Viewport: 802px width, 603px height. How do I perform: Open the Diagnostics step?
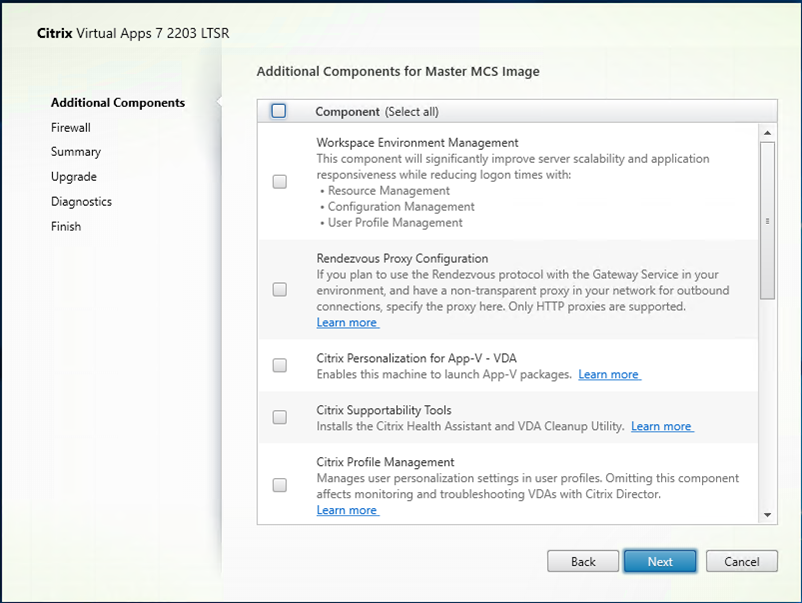pyautogui.click(x=81, y=202)
